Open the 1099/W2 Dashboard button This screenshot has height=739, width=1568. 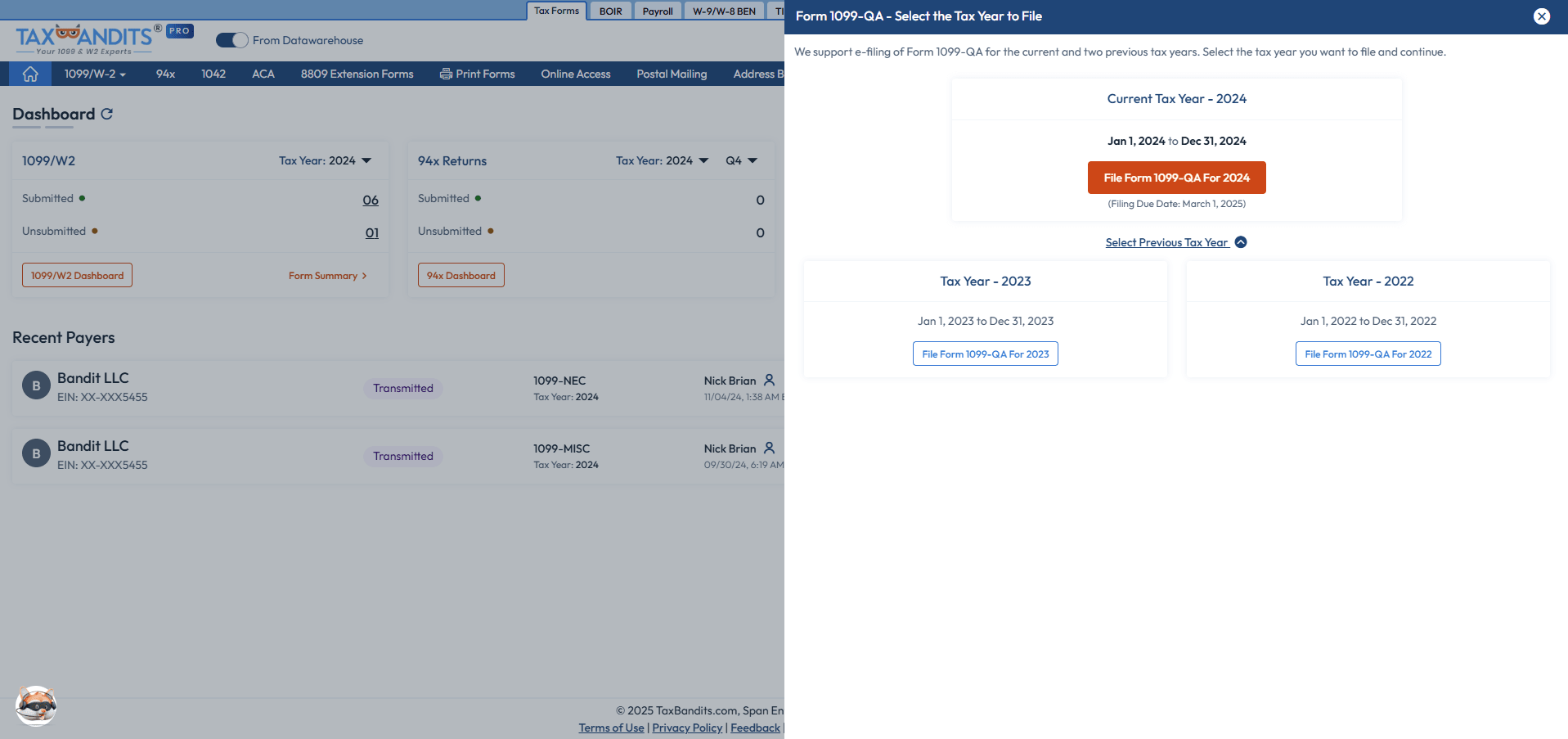pos(77,275)
